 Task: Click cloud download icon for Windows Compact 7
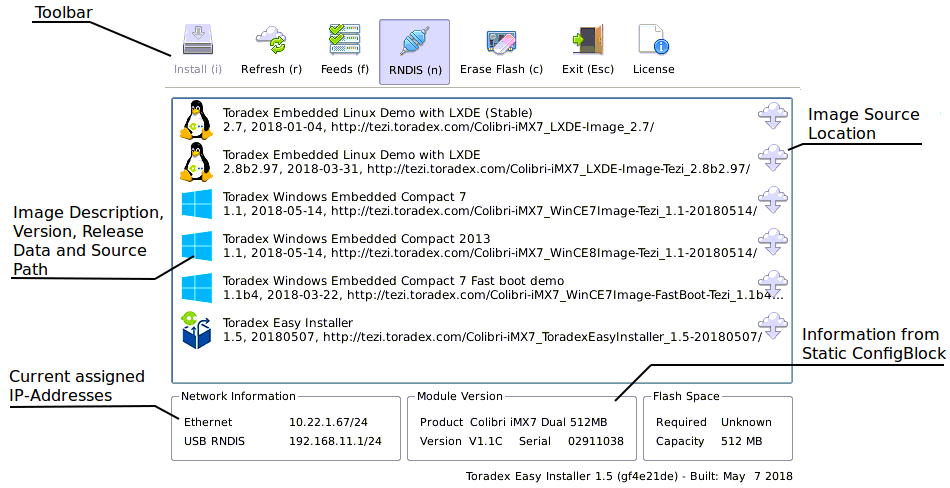pyautogui.click(x=771, y=200)
